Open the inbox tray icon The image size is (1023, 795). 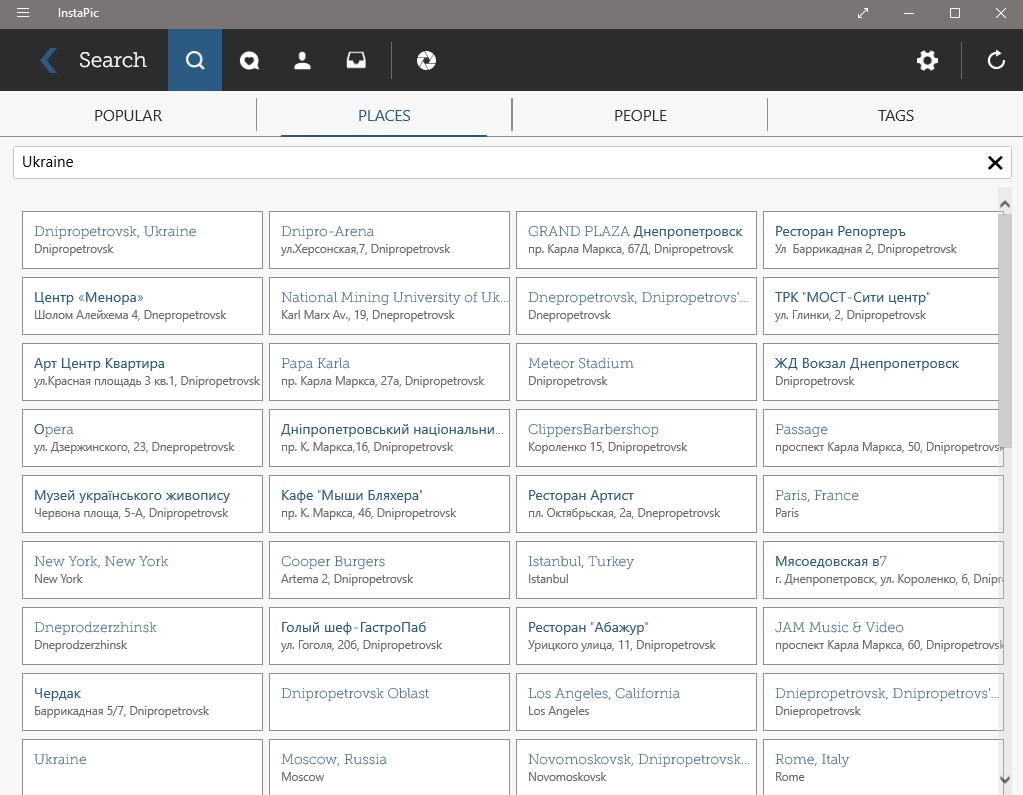(x=356, y=61)
